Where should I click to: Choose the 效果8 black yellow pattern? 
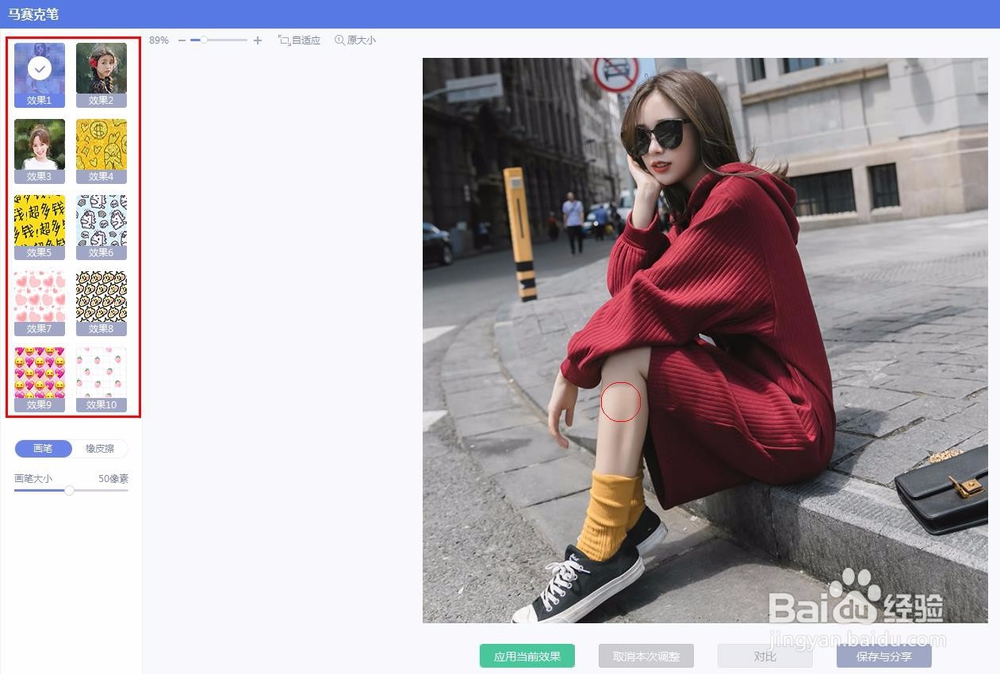click(x=101, y=303)
